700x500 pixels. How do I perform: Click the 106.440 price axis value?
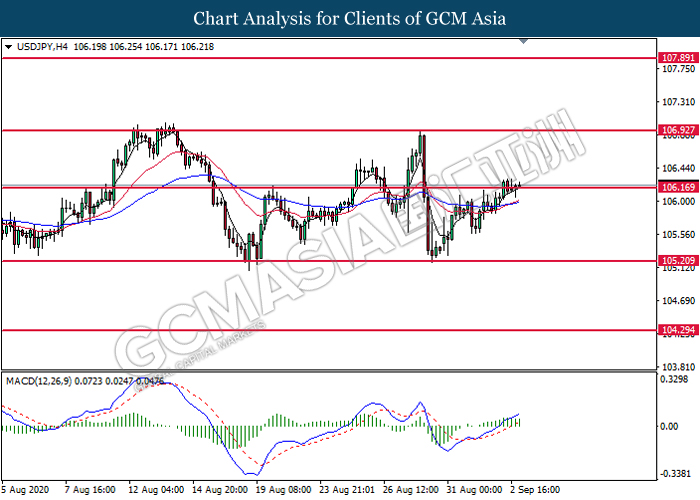[678, 168]
